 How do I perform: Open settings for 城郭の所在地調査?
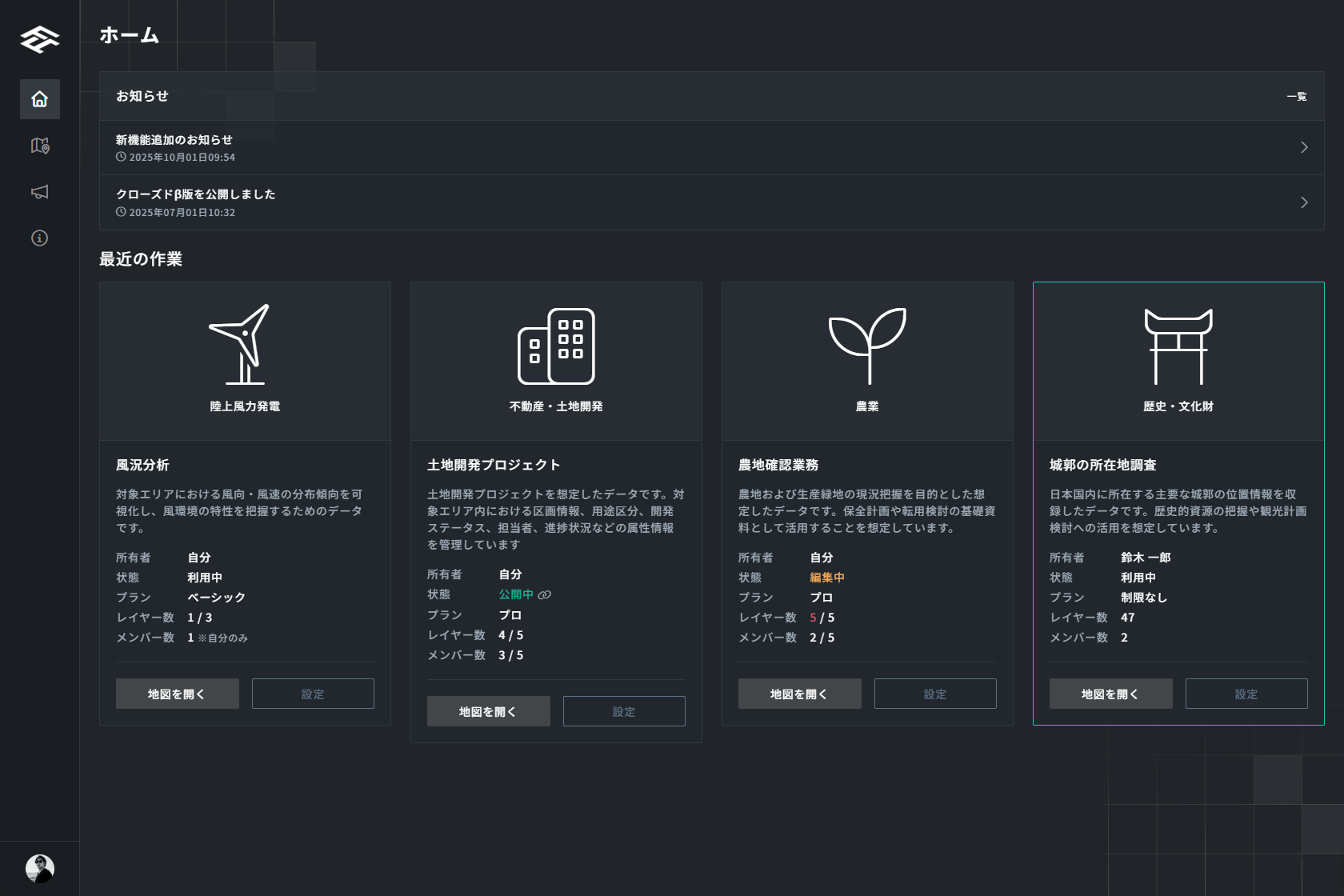(x=1246, y=694)
